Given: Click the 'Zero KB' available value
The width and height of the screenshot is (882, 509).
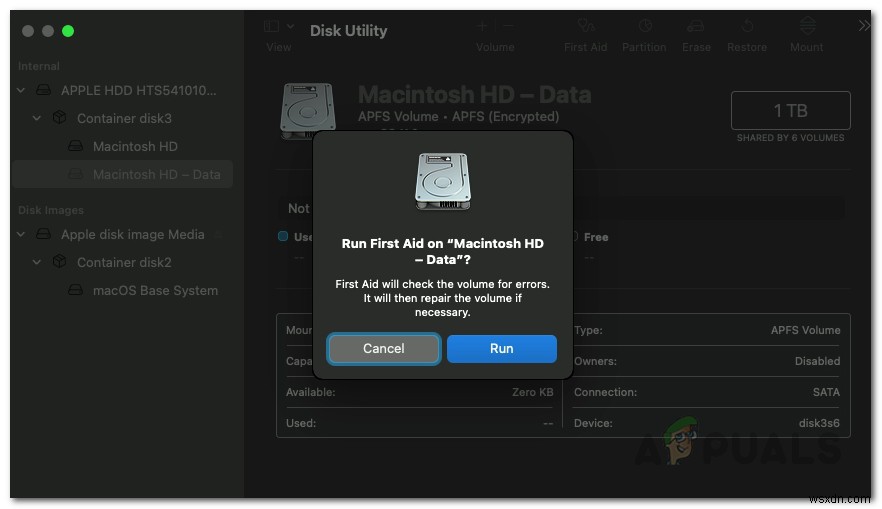Looking at the screenshot, I should (532, 392).
